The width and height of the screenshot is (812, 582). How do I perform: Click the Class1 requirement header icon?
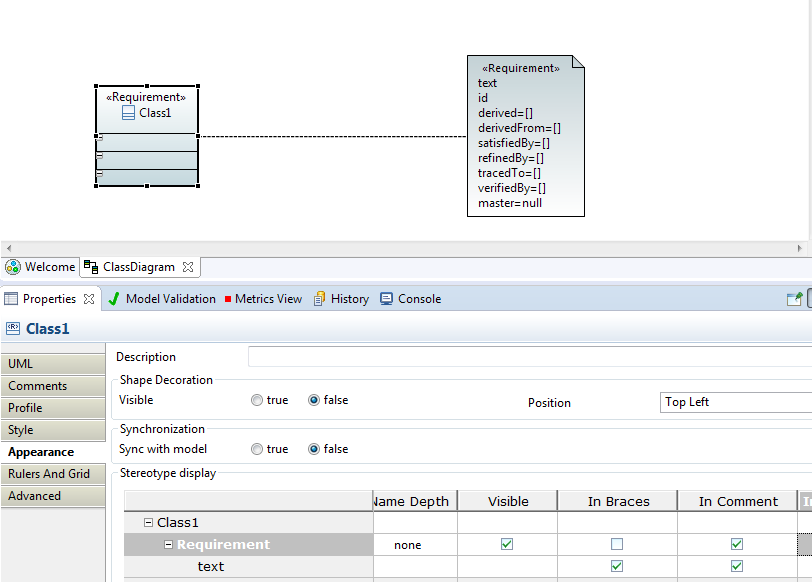click(x=13, y=328)
